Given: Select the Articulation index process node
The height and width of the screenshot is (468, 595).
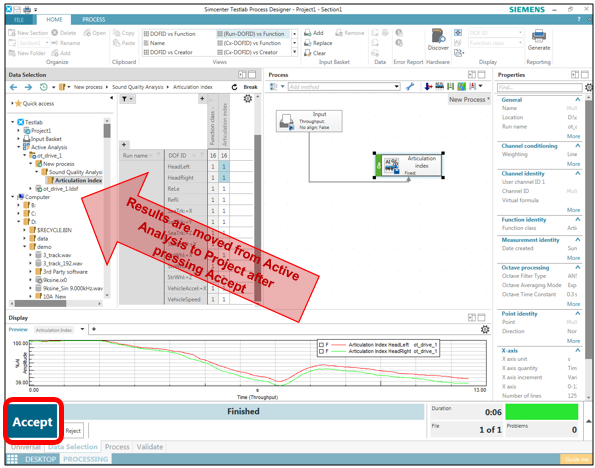Looking at the screenshot, I should [409, 165].
